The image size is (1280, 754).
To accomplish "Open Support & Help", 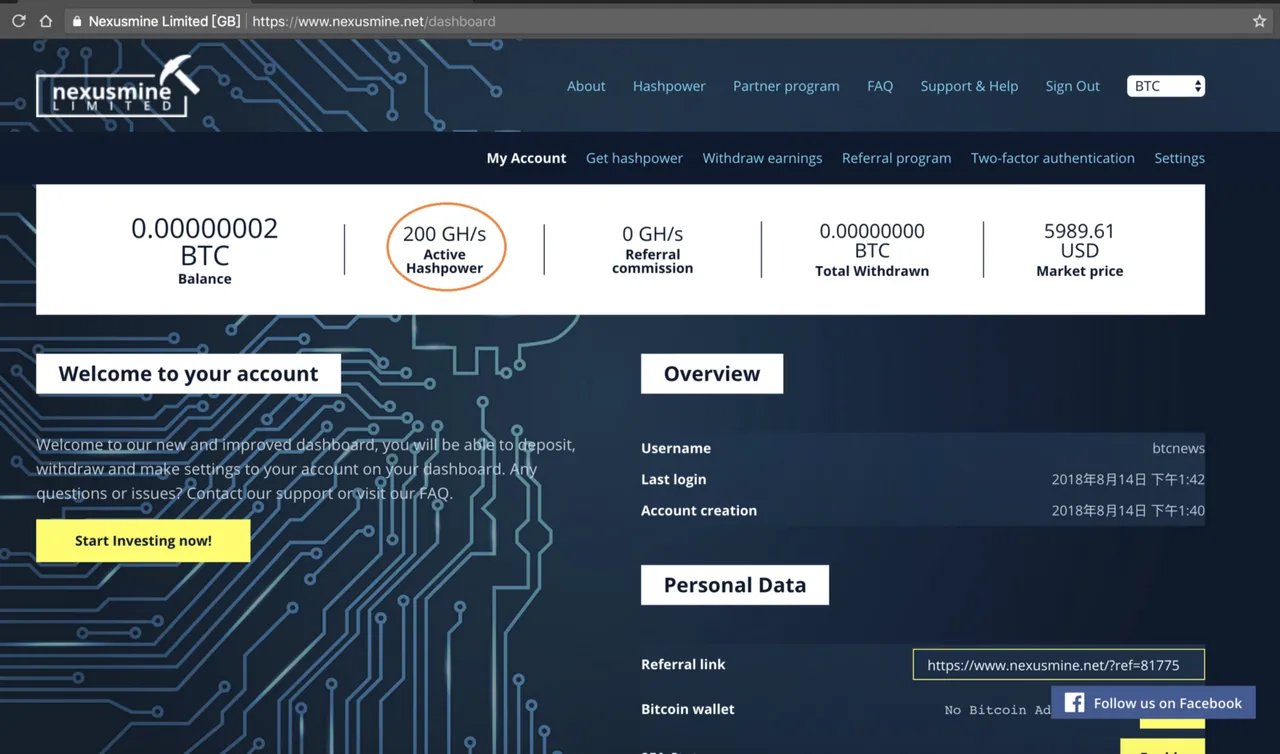I will click(x=969, y=86).
